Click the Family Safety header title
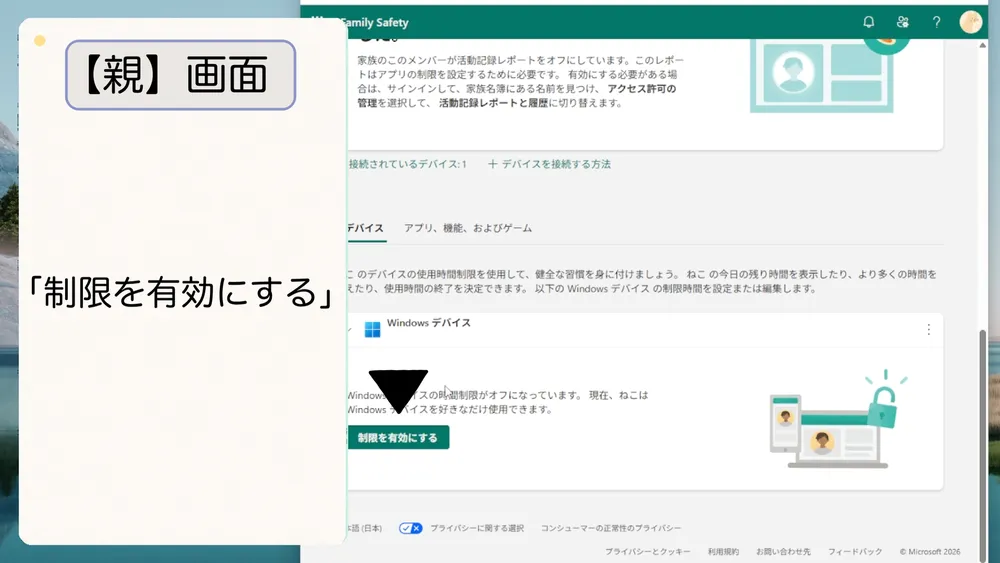 [374, 22]
